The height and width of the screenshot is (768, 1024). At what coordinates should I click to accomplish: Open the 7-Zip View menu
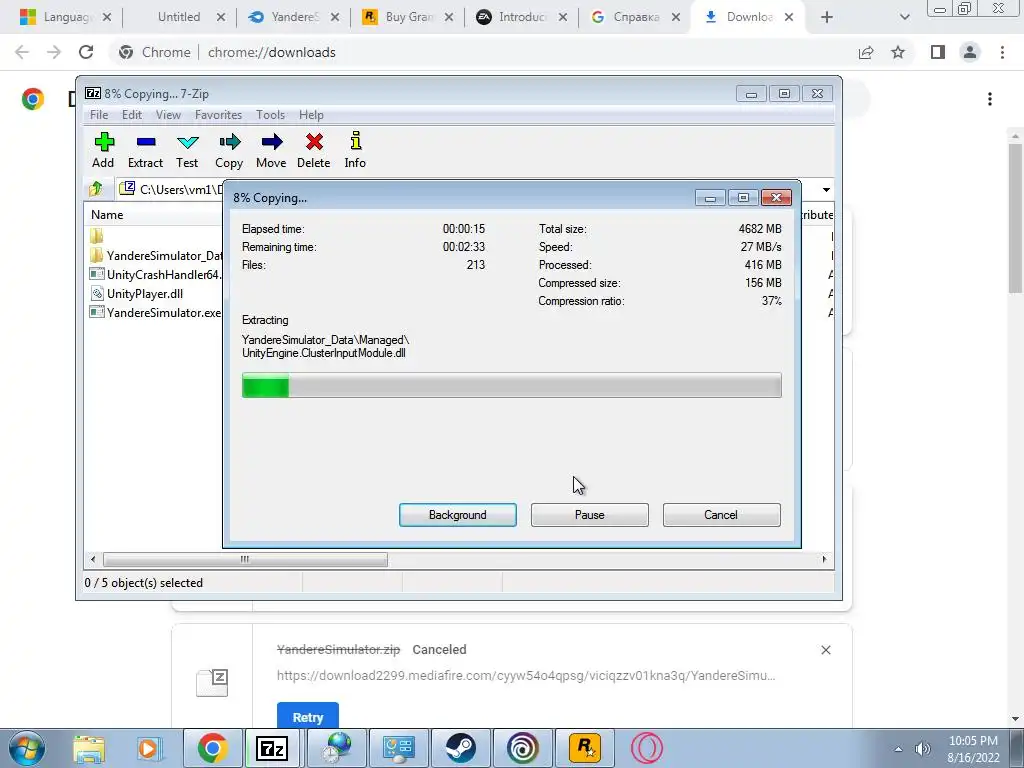[x=168, y=115]
